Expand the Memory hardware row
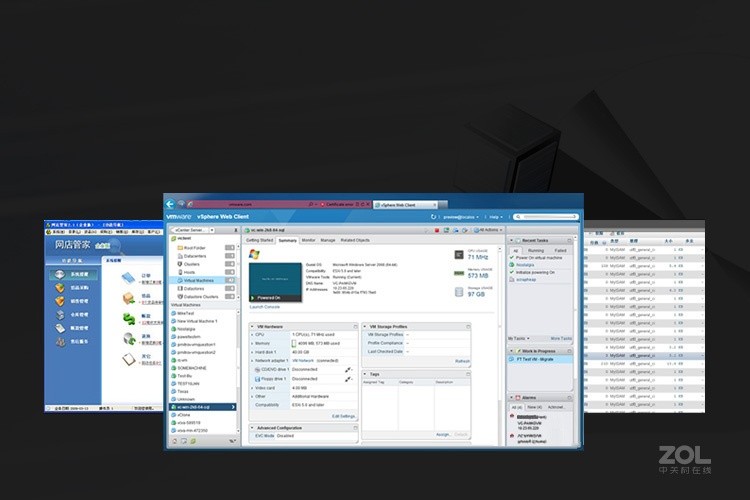750x500 pixels. 253,344
